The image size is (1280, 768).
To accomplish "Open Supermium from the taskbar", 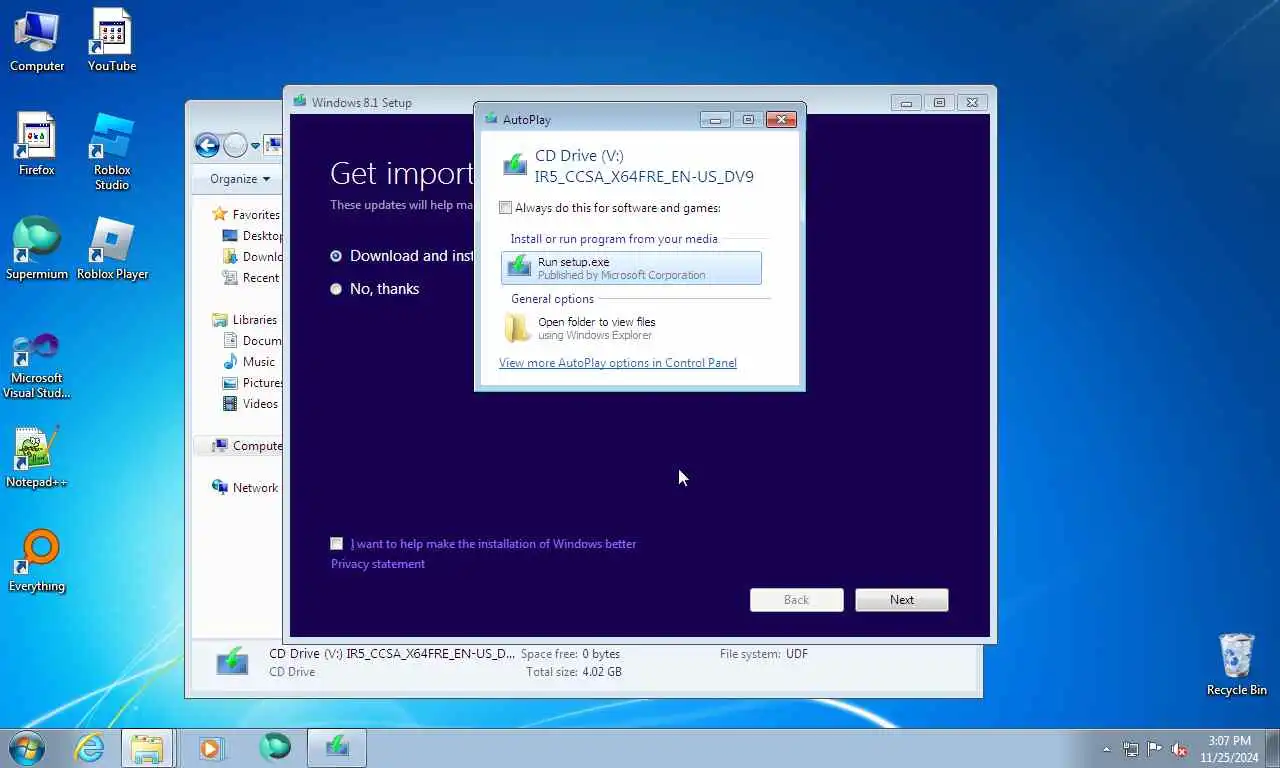I will coord(275,747).
